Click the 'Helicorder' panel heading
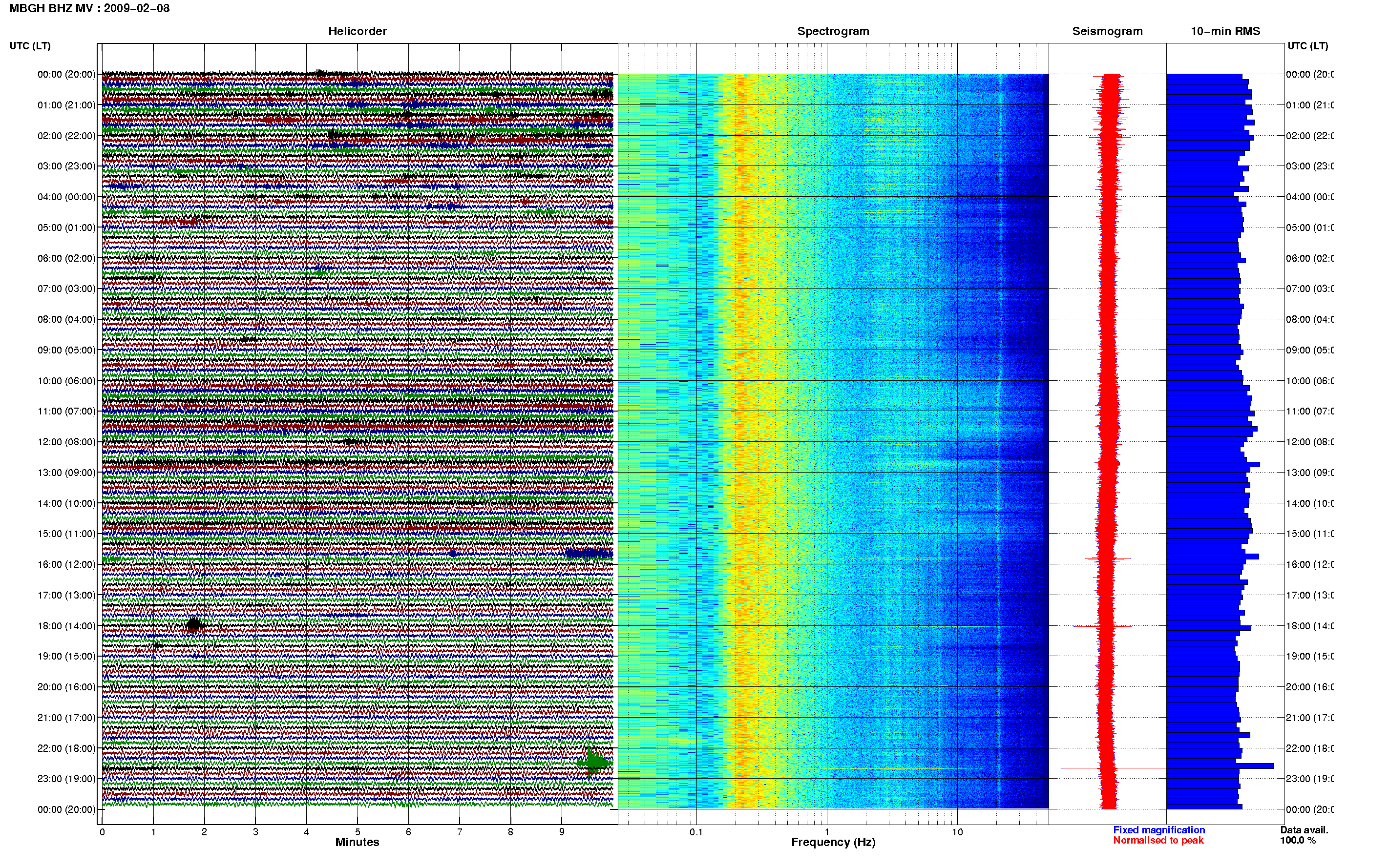The image size is (1389, 868). click(357, 31)
